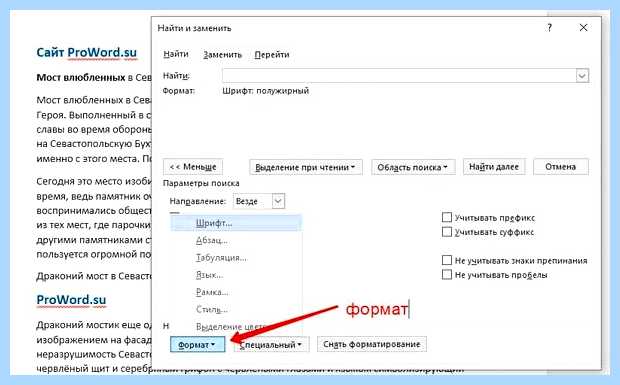620x385 pixels.
Task: Switch to the Найти tab
Action: 176,54
